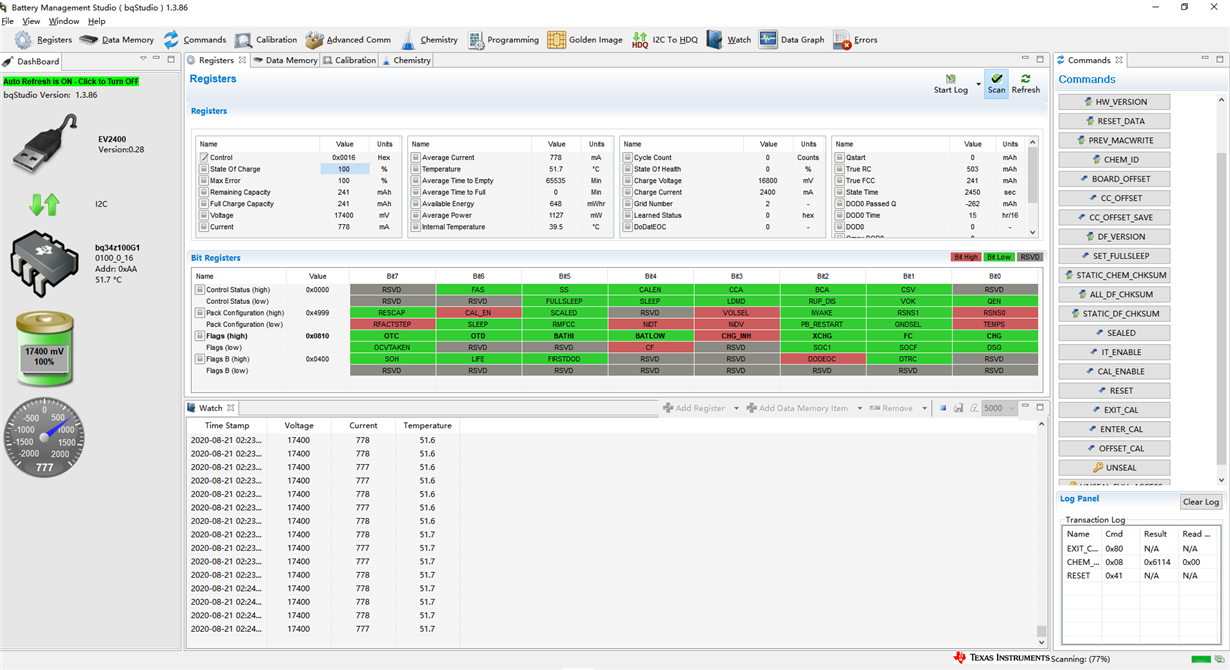
Task: Open the Chemistry flask tool
Action: pyautogui.click(x=430, y=40)
